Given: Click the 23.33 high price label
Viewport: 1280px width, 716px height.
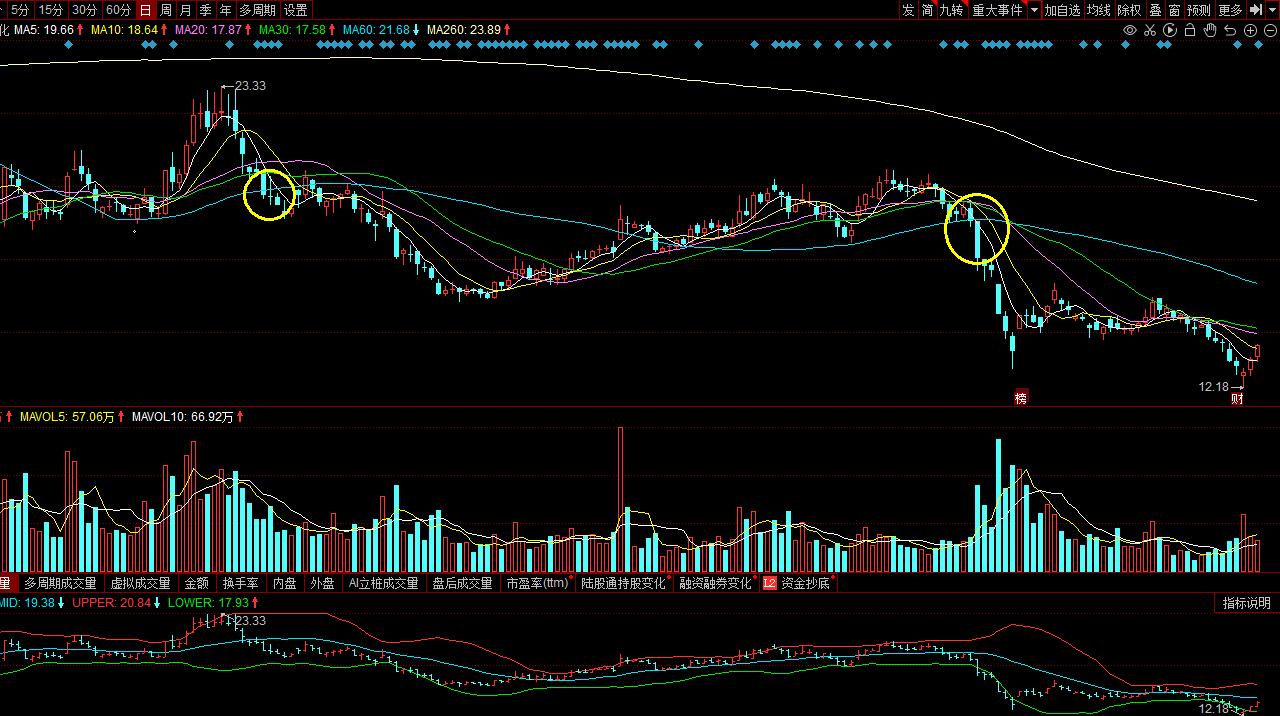Looking at the screenshot, I should [x=250, y=86].
